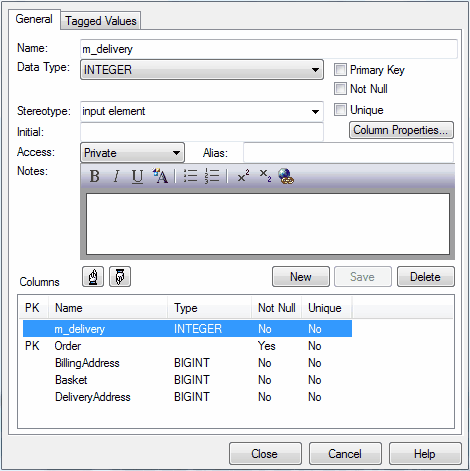
Task: Toggle subscript in Notes toolbar
Action: click(265, 176)
